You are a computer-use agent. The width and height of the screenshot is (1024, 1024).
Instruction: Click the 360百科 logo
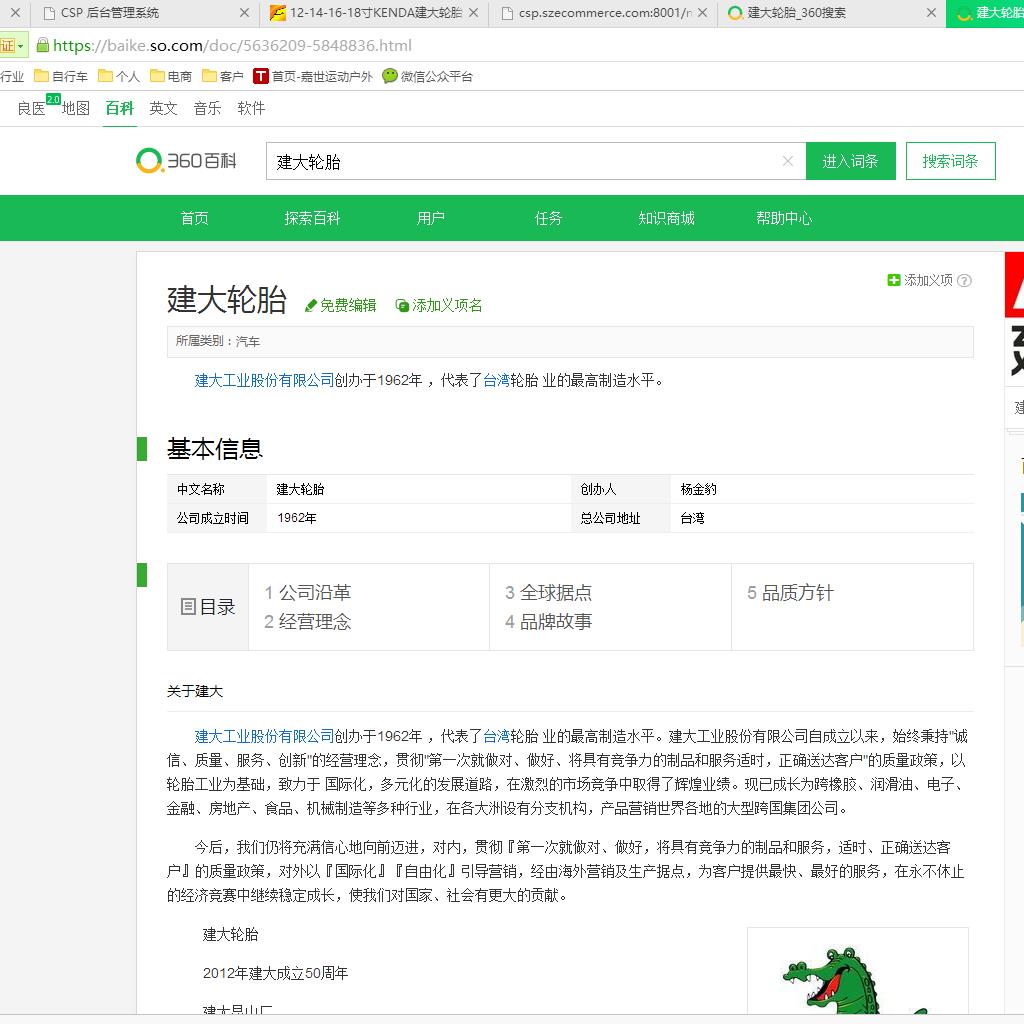[x=187, y=160]
